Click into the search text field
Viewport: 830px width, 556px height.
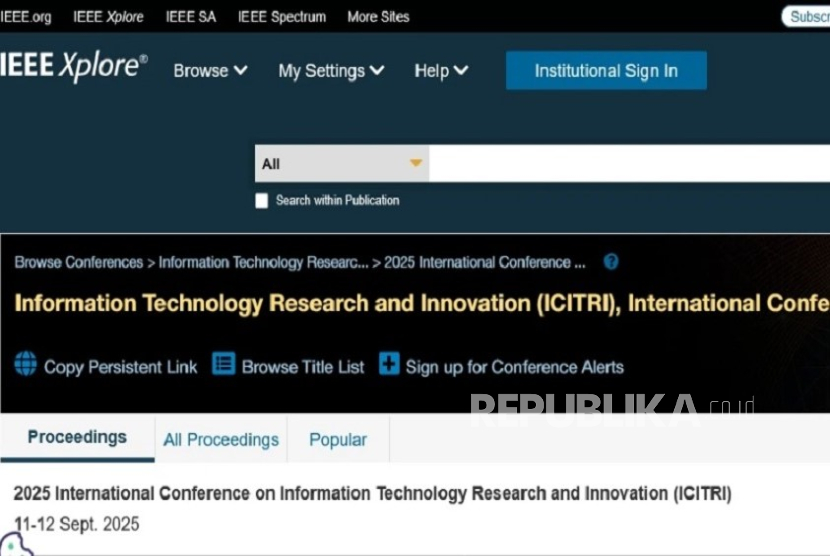point(629,164)
